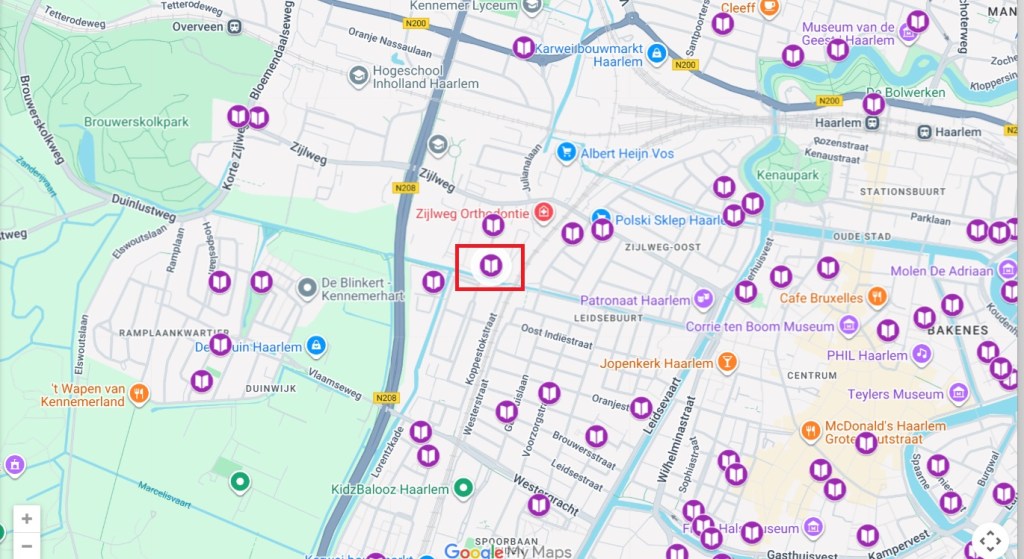
Task: Open the KidzBalooz Haarlem green marker
Action: [x=463, y=487]
